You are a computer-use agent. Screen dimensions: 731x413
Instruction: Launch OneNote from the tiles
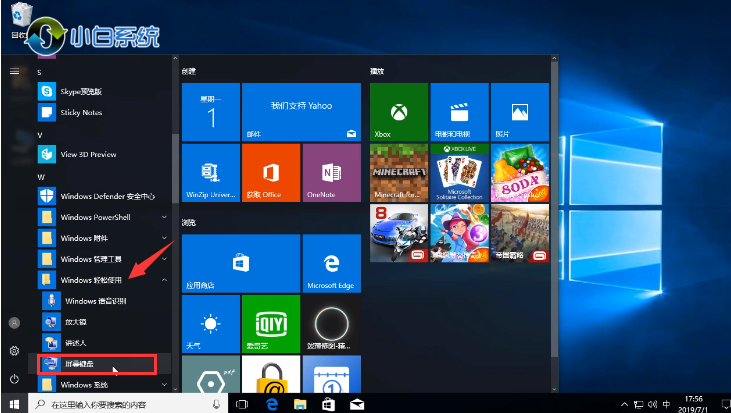[x=331, y=172]
